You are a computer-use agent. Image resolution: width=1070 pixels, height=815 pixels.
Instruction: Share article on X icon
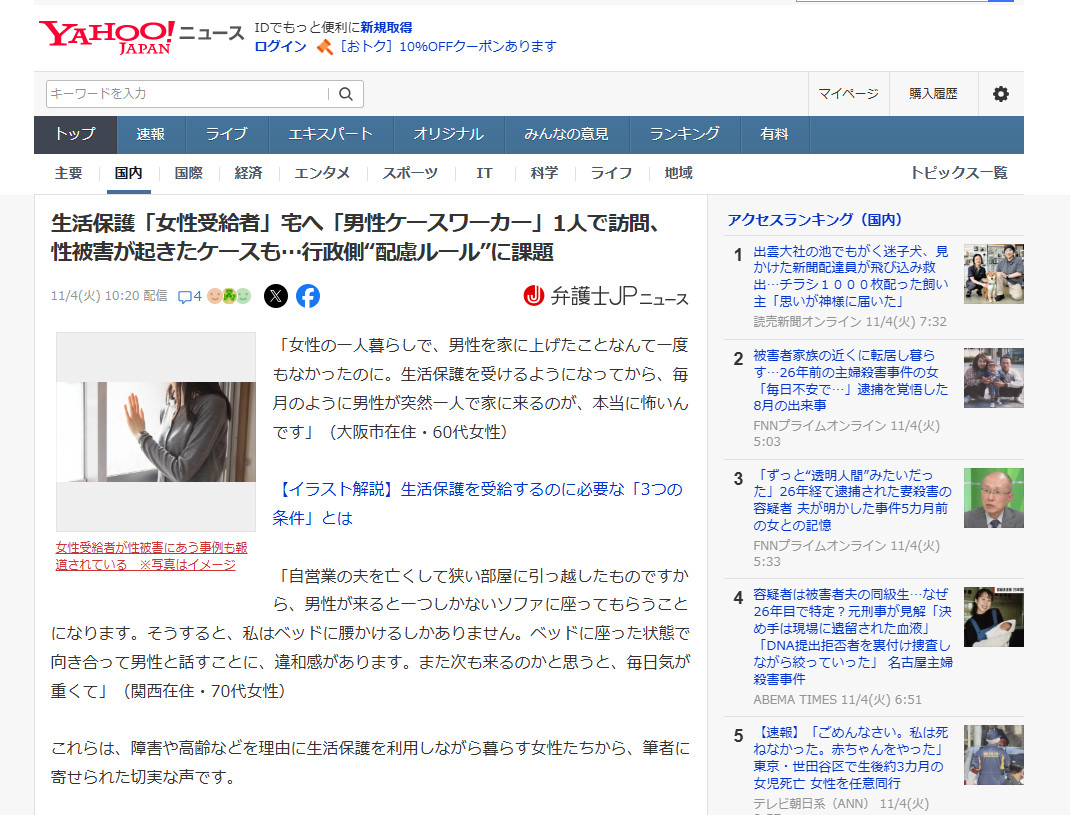click(x=276, y=296)
